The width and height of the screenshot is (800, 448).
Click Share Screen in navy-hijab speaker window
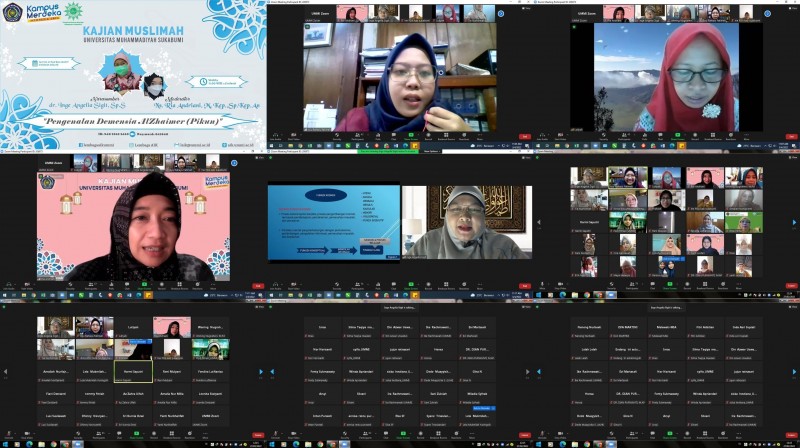point(411,137)
